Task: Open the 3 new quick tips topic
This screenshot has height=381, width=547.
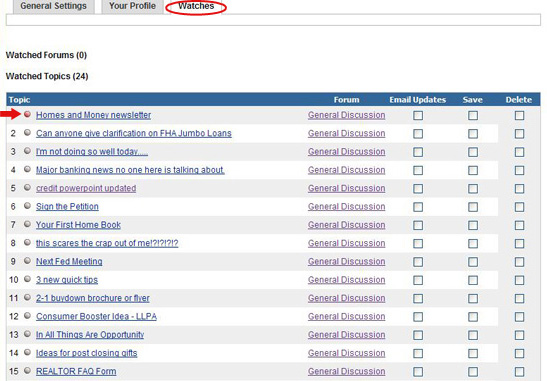Action: (x=67, y=280)
